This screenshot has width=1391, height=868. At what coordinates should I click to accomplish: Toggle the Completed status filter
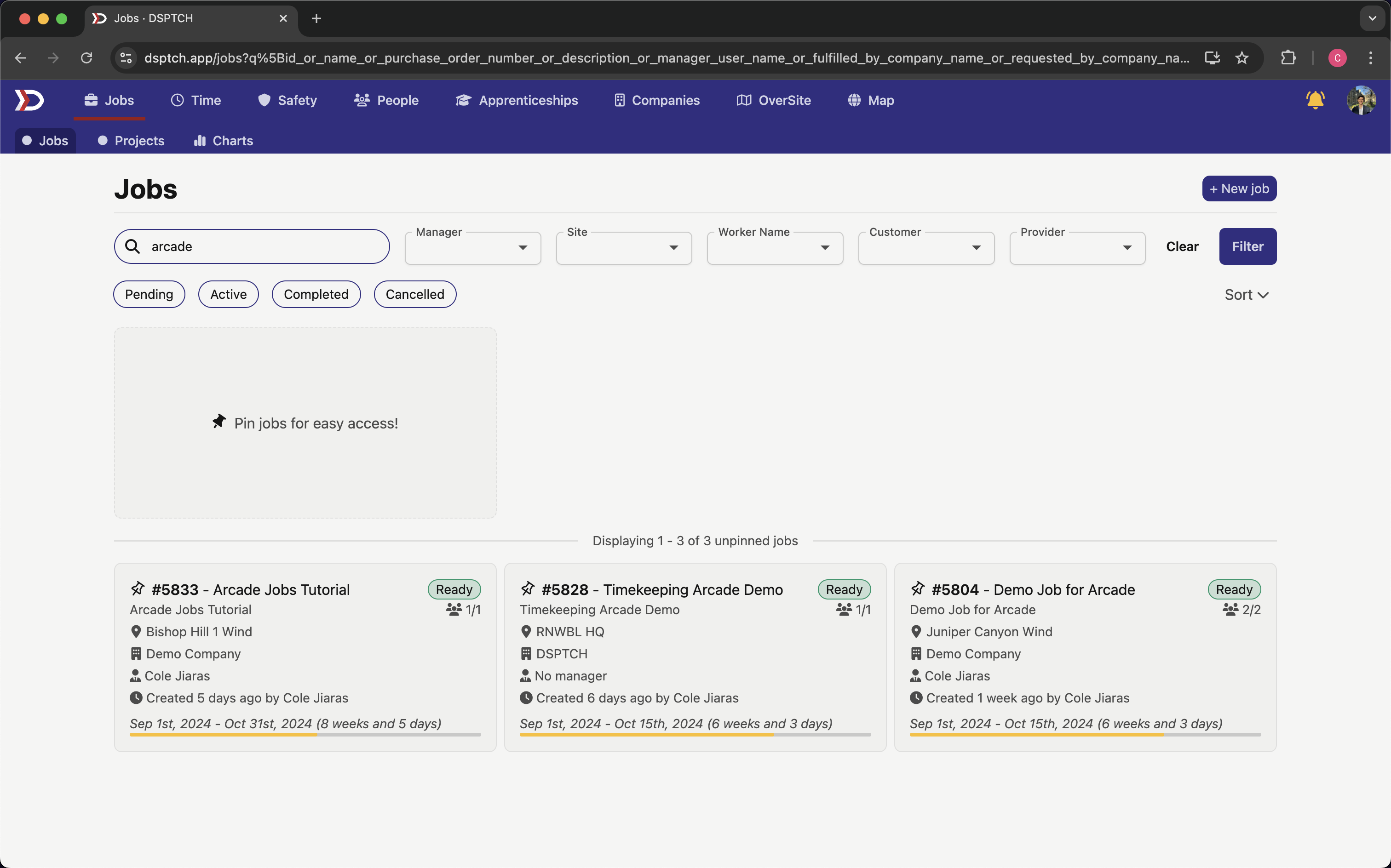[316, 295]
